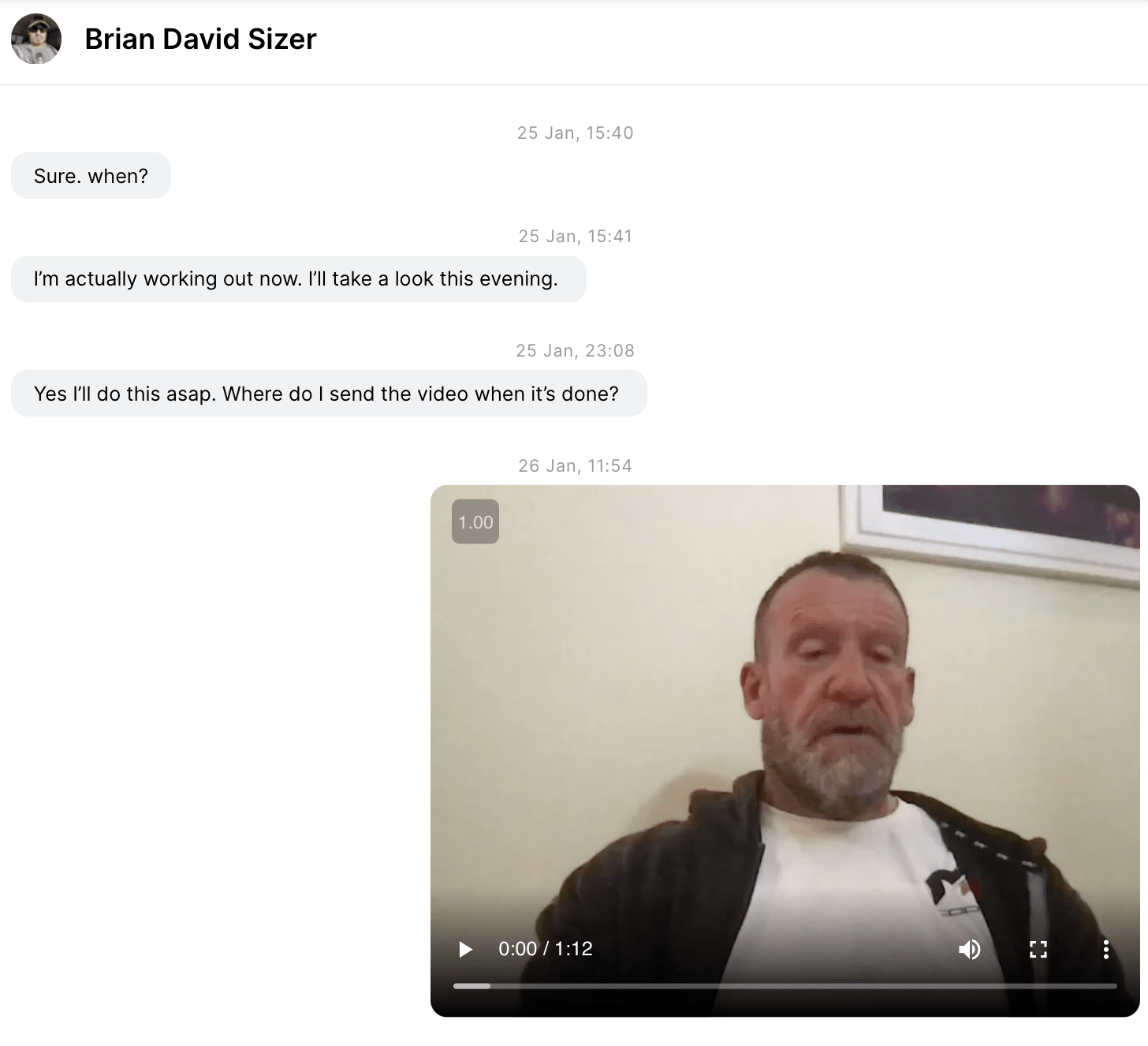The height and width of the screenshot is (1046, 1148).
Task: Select the "Sure. when?" message bubble
Action: (91, 176)
